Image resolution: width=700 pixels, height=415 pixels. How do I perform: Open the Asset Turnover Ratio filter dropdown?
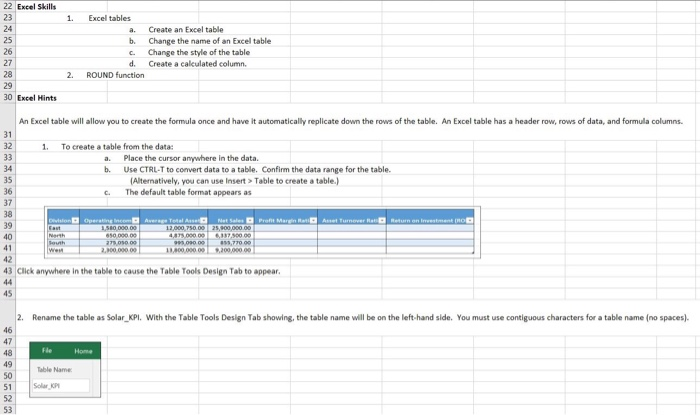382,220
